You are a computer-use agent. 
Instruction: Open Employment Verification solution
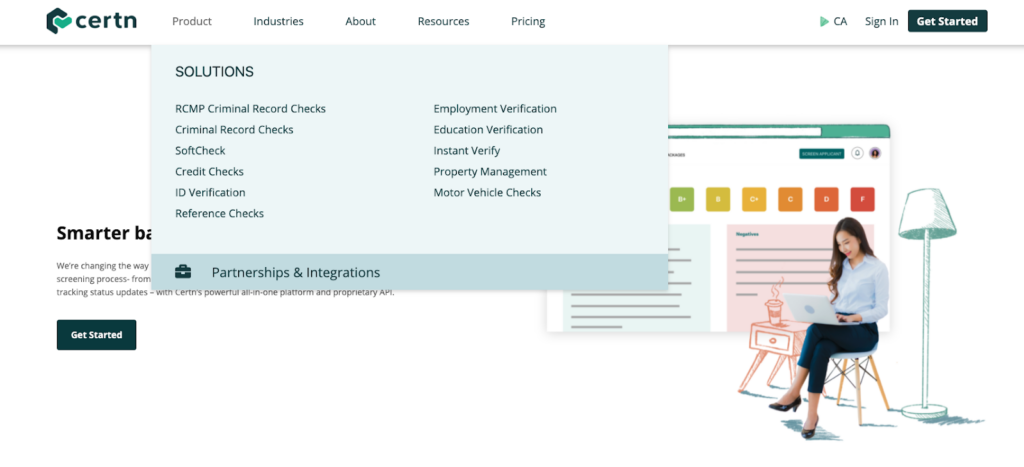[495, 109]
